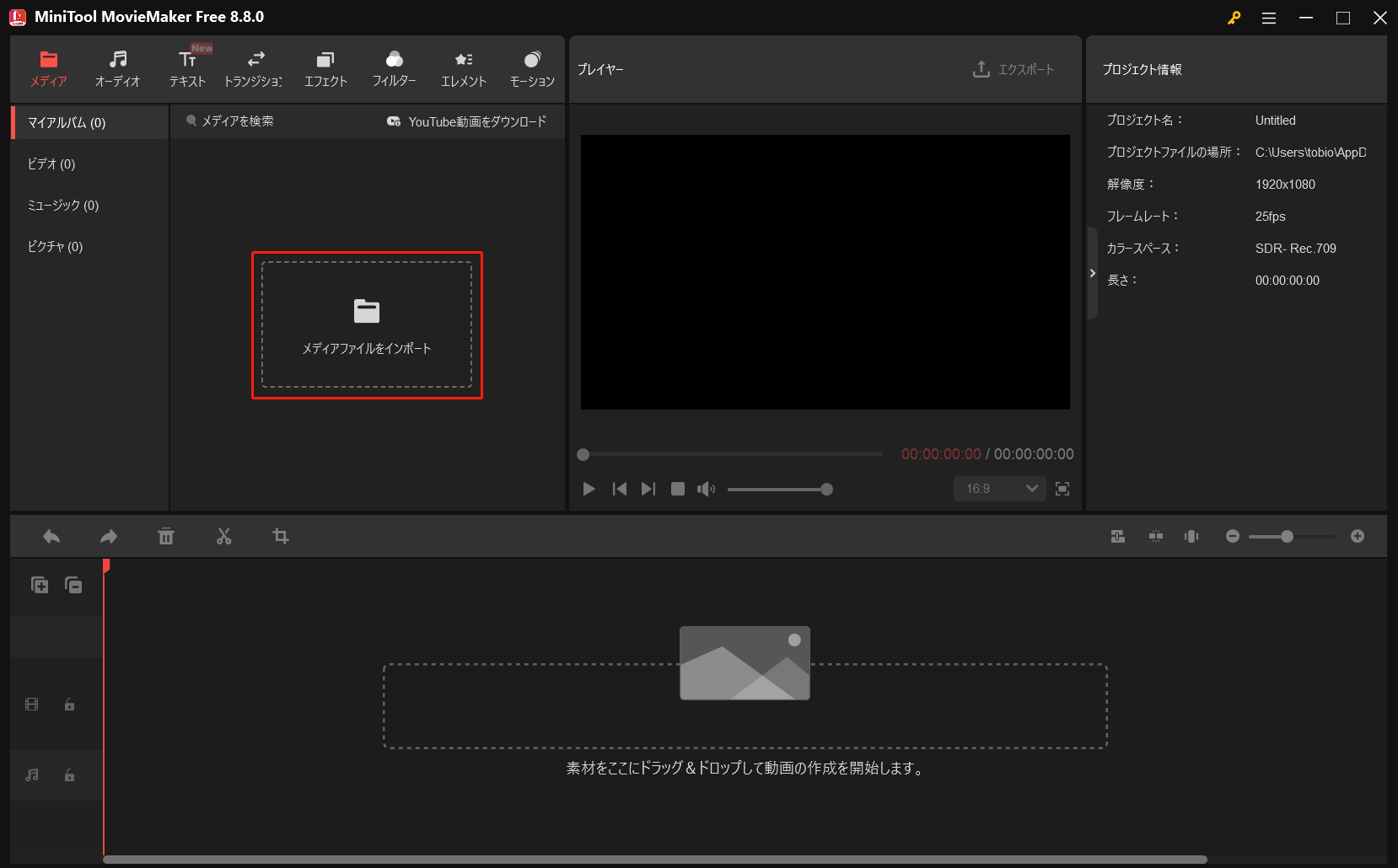Open the メディア (Media) tab
This screenshot has height=868, width=1398.
click(49, 69)
